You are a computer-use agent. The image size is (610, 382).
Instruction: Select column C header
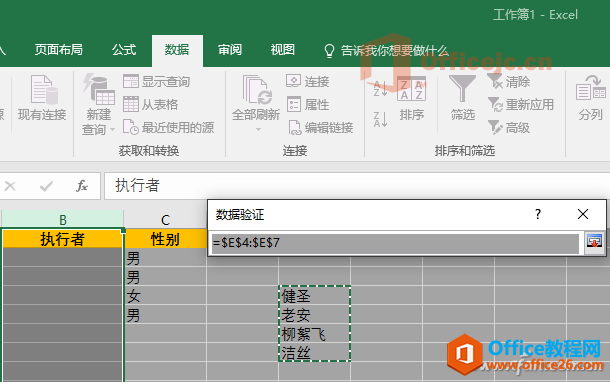[165, 220]
